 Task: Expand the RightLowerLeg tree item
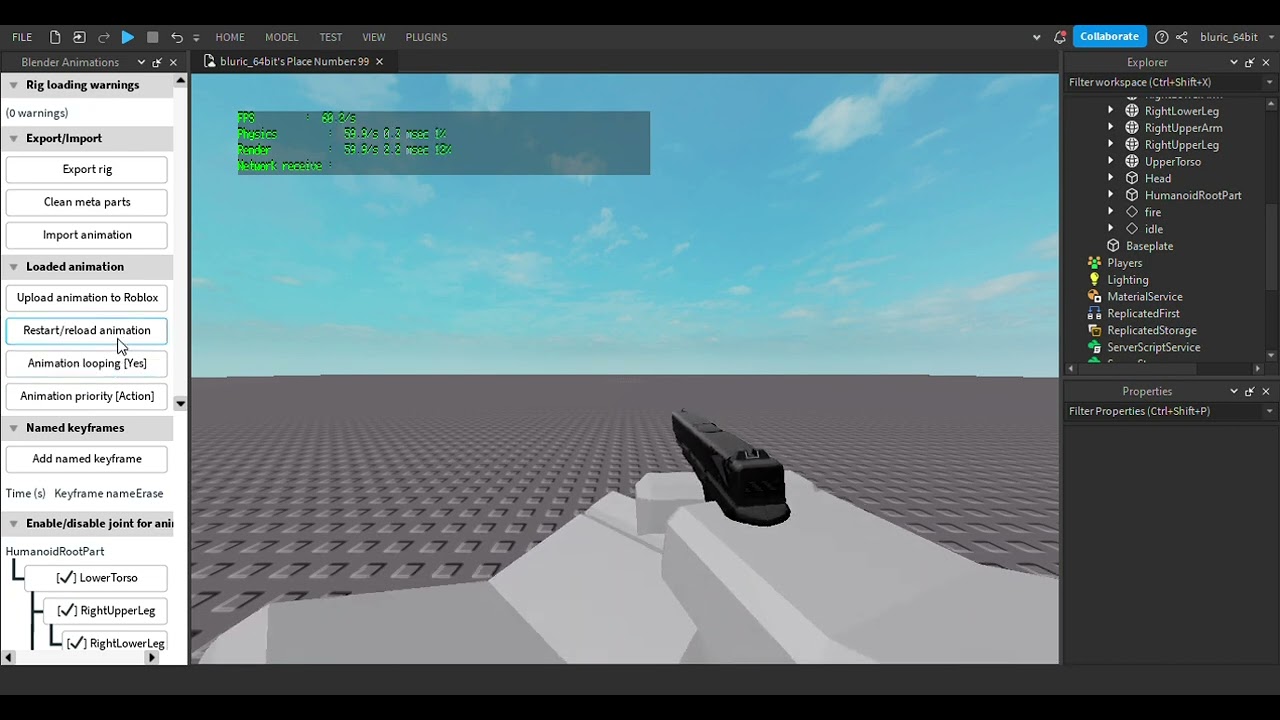[x=1111, y=111]
